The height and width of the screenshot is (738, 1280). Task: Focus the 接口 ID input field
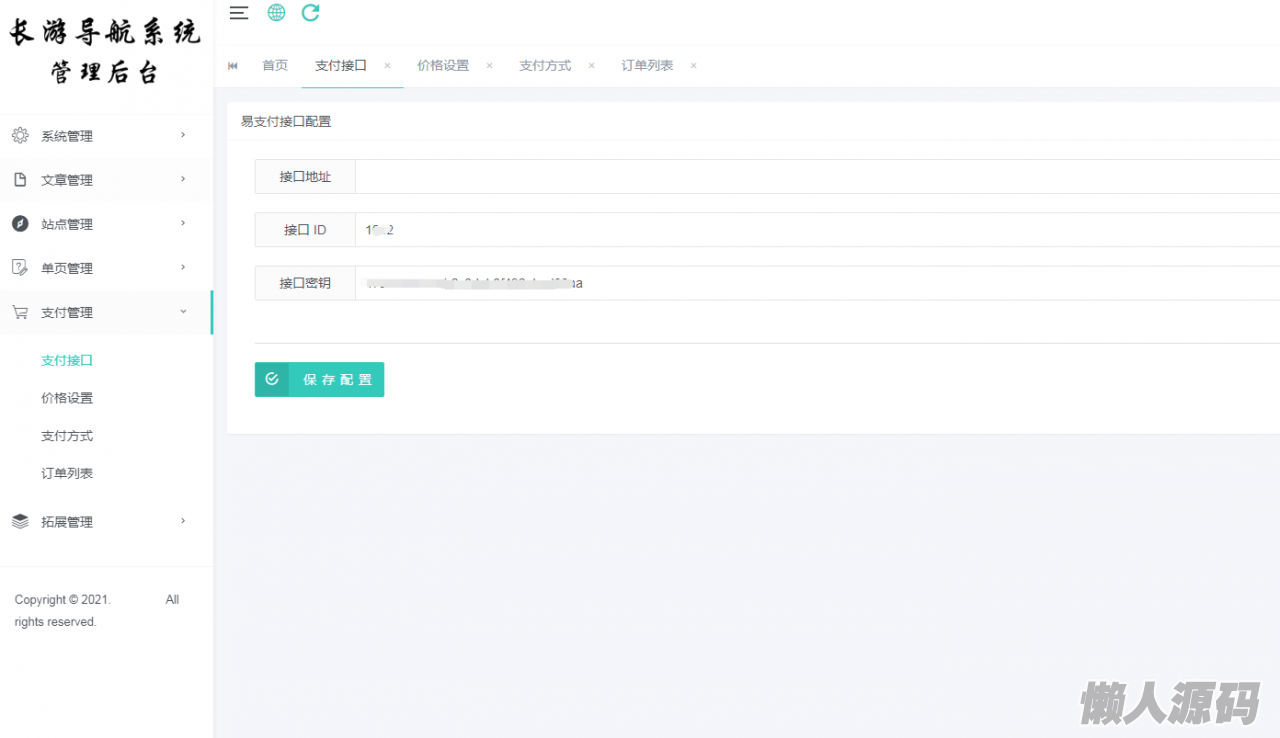[x=817, y=230]
